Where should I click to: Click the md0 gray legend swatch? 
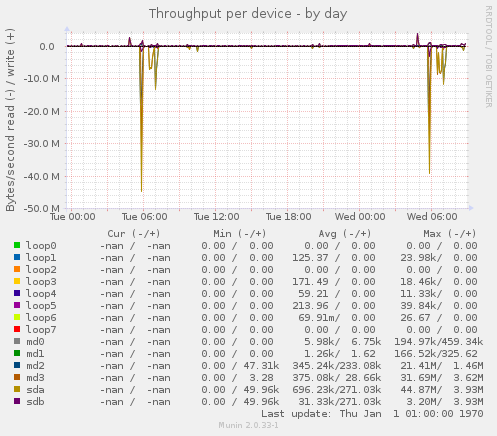click(17, 341)
